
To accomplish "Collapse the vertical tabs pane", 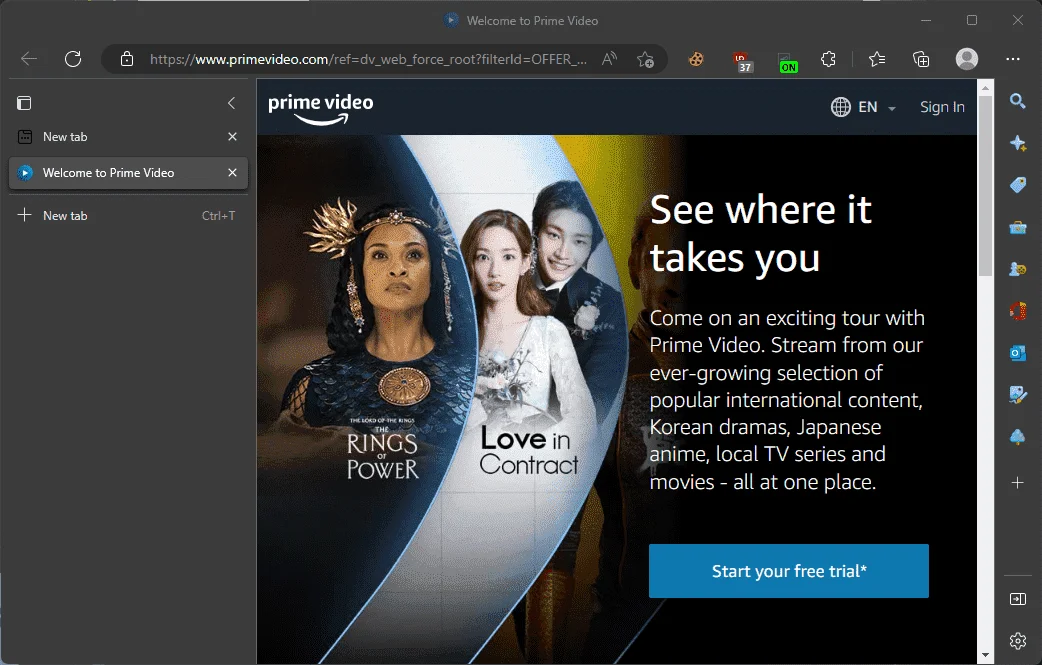I will [x=231, y=103].
